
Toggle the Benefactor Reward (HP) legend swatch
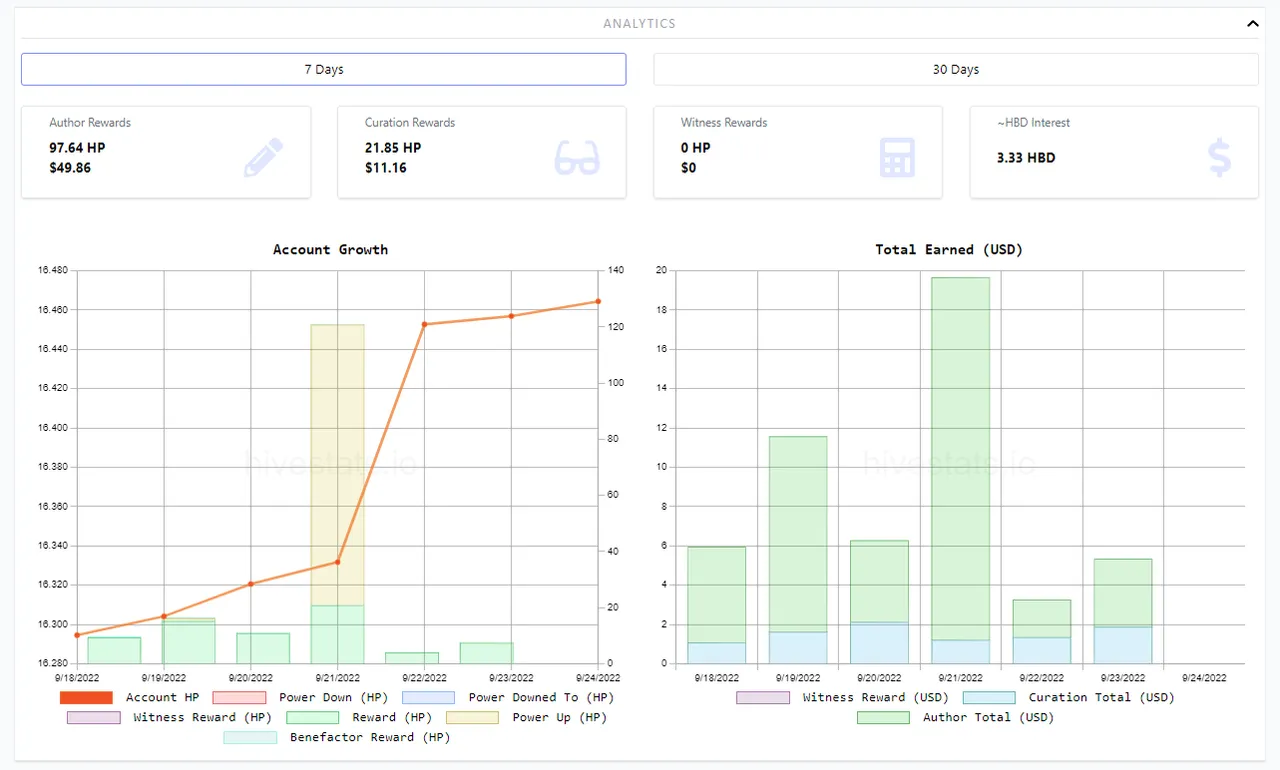[249, 737]
